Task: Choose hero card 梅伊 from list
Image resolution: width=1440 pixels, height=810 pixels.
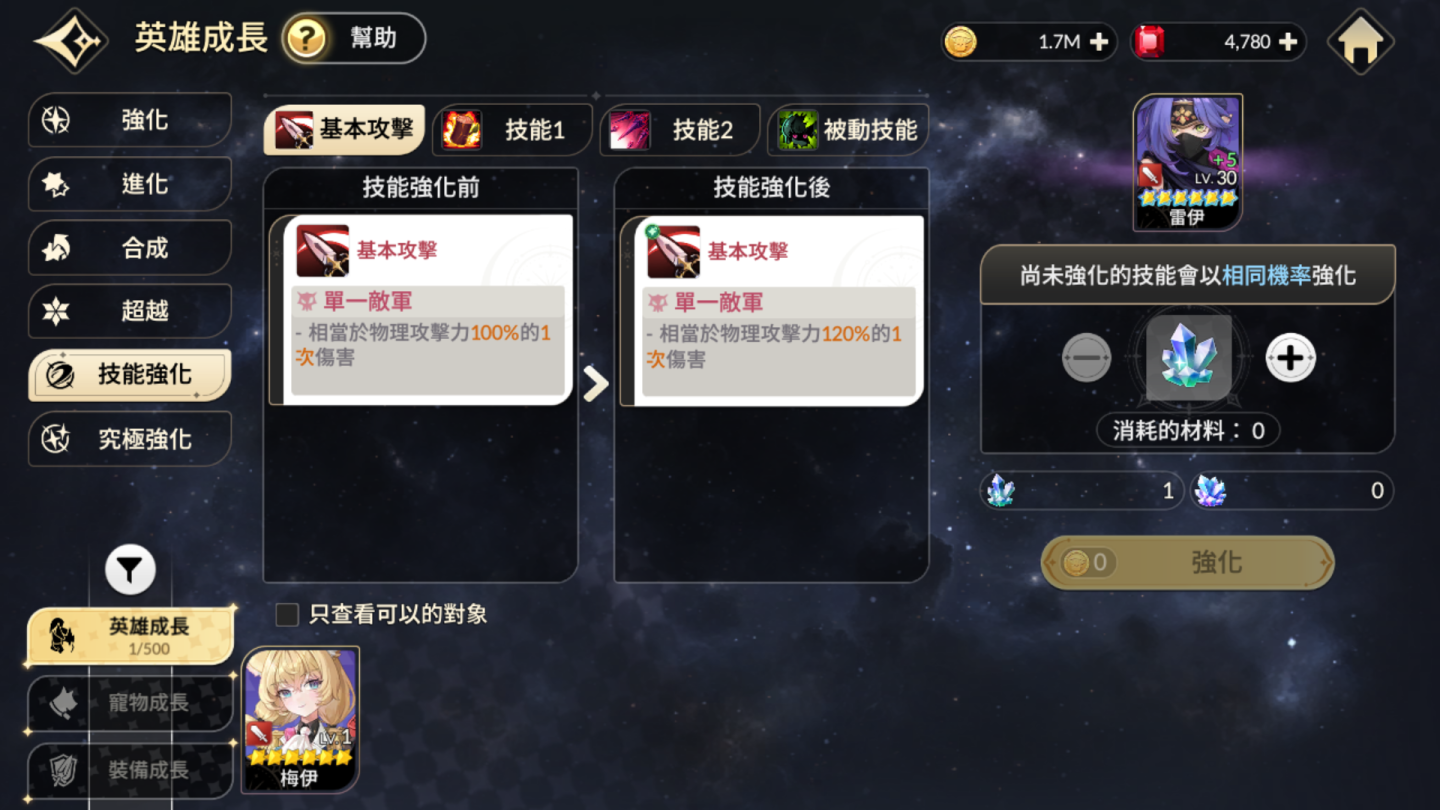Action: pyautogui.click(x=300, y=720)
